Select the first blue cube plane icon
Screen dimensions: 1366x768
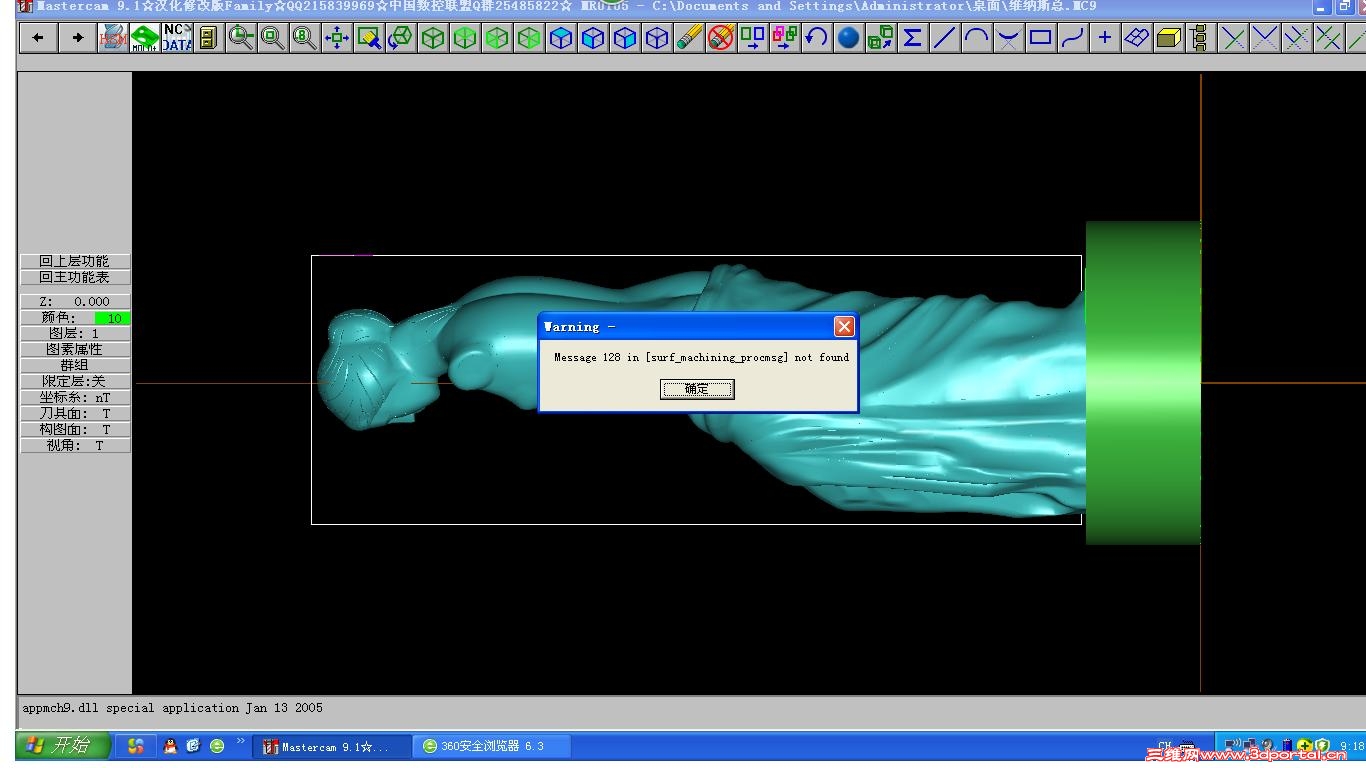561,38
